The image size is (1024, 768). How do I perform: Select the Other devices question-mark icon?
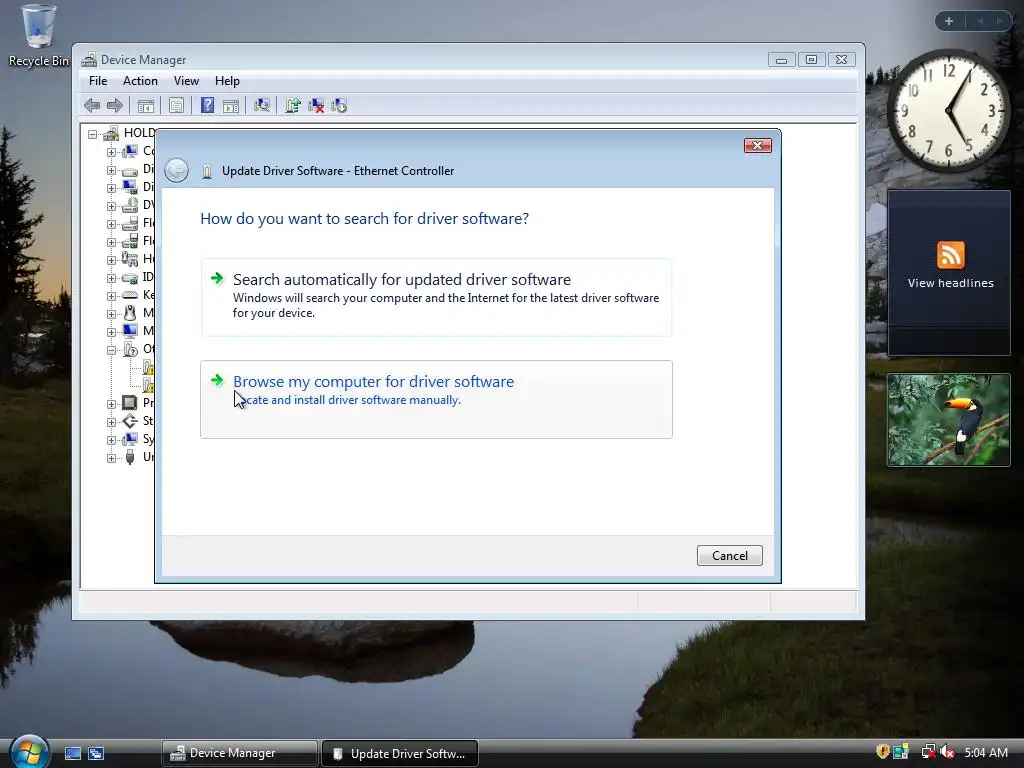pyautogui.click(x=130, y=349)
